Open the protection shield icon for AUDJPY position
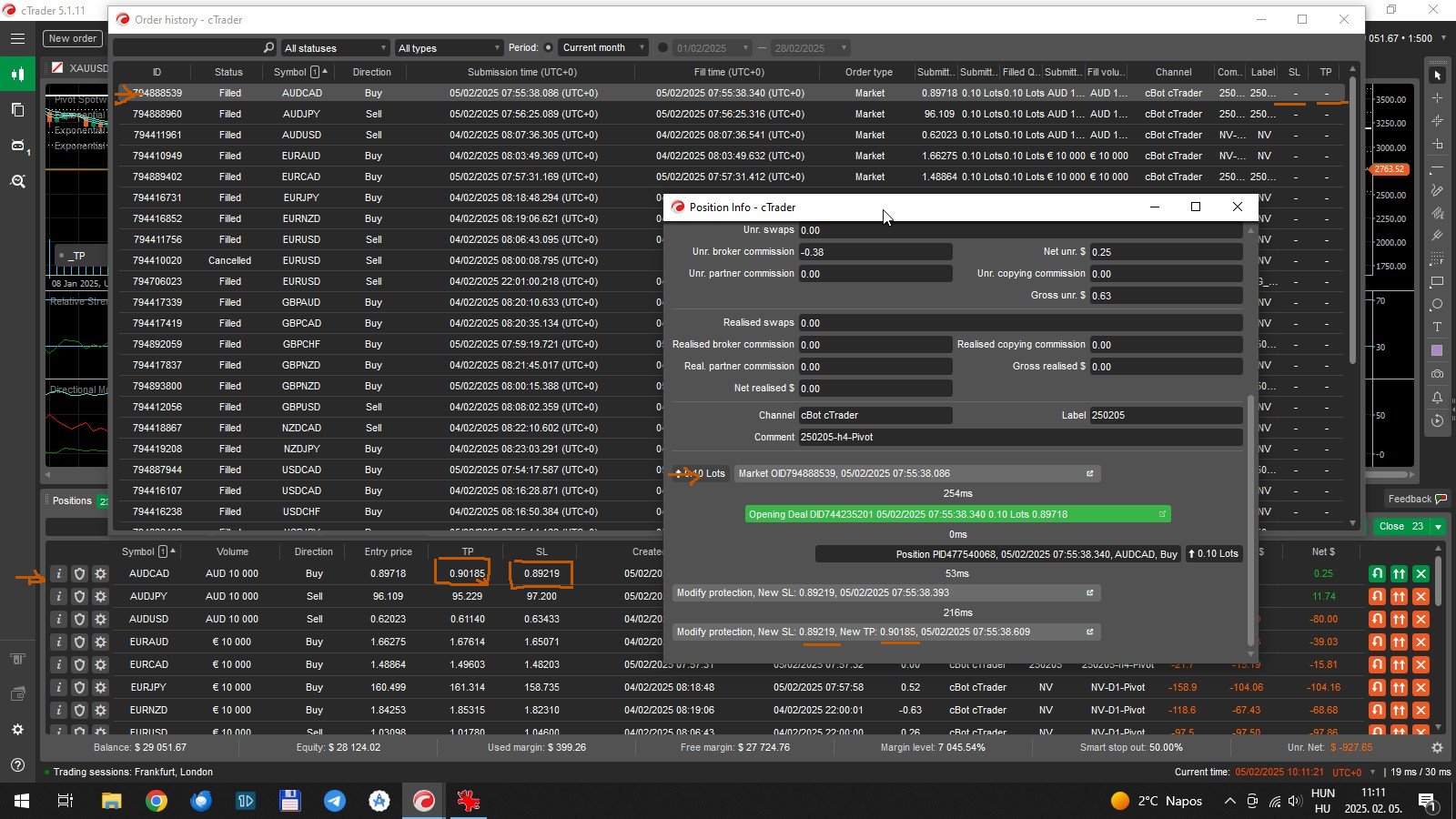This screenshot has height=819, width=1456. click(79, 596)
